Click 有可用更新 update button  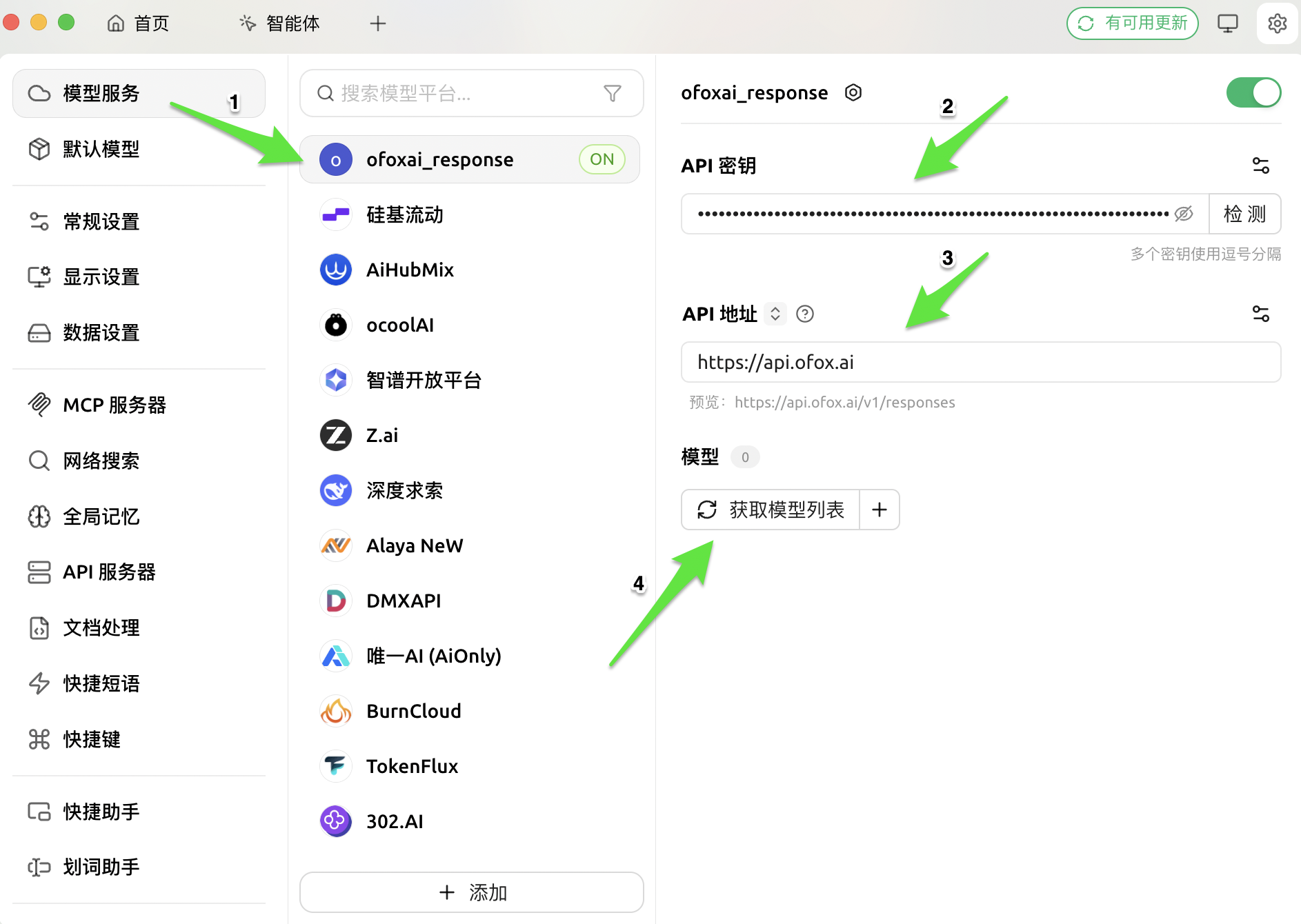[1132, 23]
